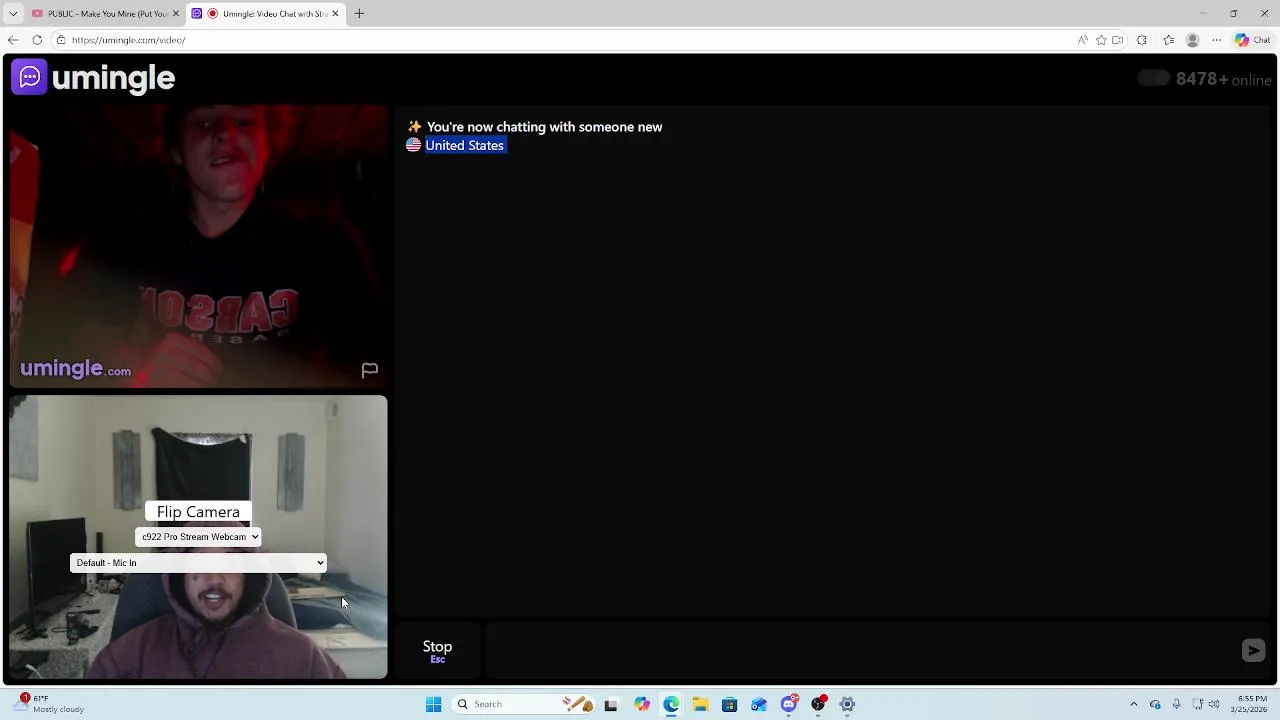Open the Default - Mic In dropdown
The image size is (1280, 720).
[x=198, y=563]
